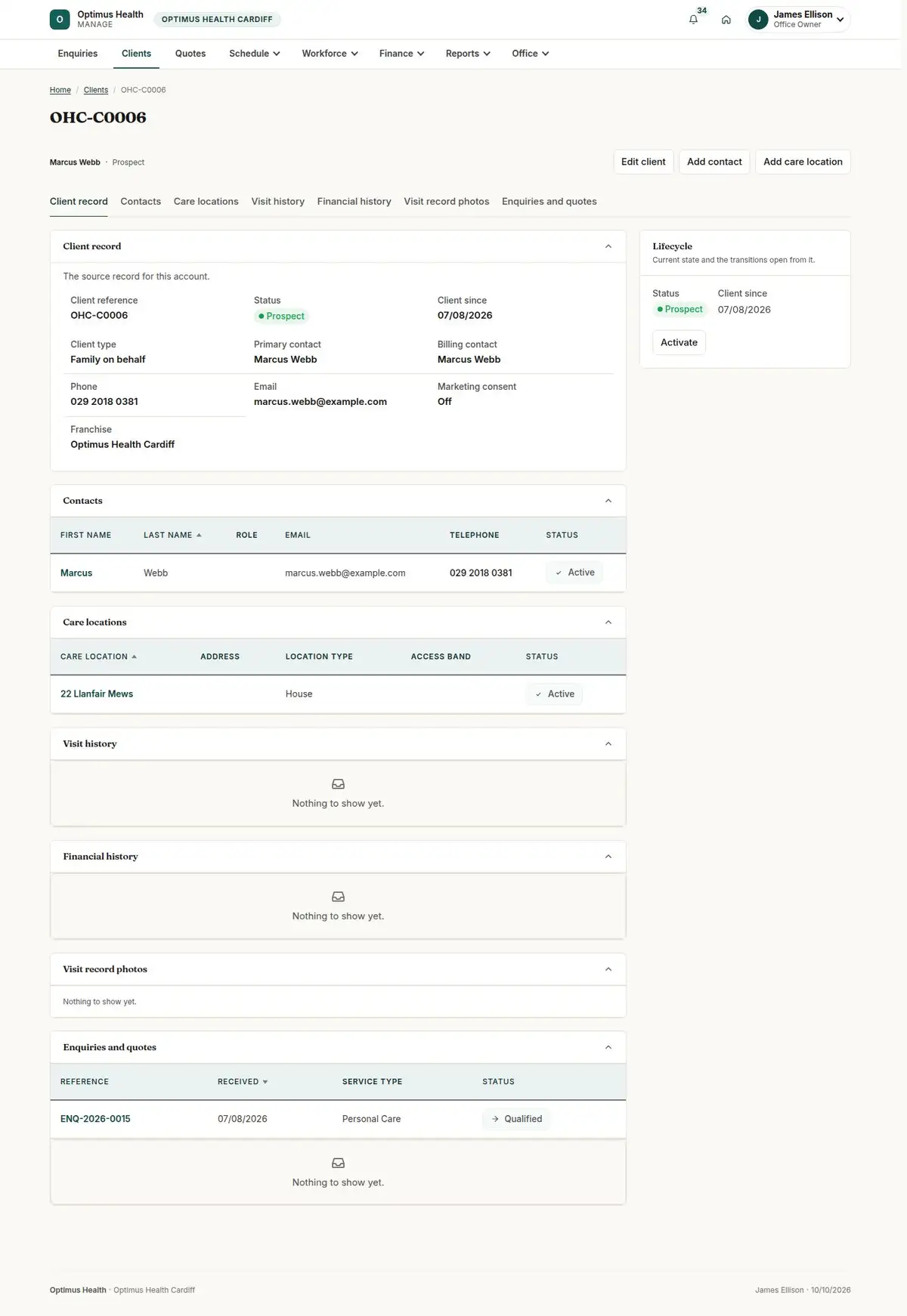Viewport: 907px width, 1316px height.
Task: Open the Reports dropdown
Action: pyautogui.click(x=468, y=54)
